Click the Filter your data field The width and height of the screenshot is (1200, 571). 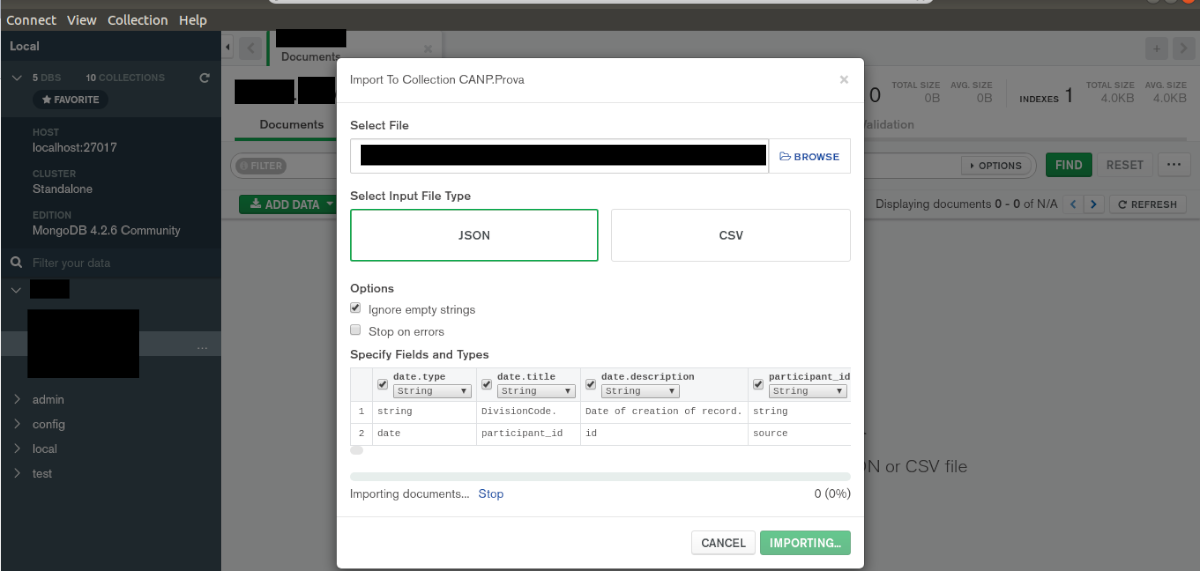click(x=110, y=263)
